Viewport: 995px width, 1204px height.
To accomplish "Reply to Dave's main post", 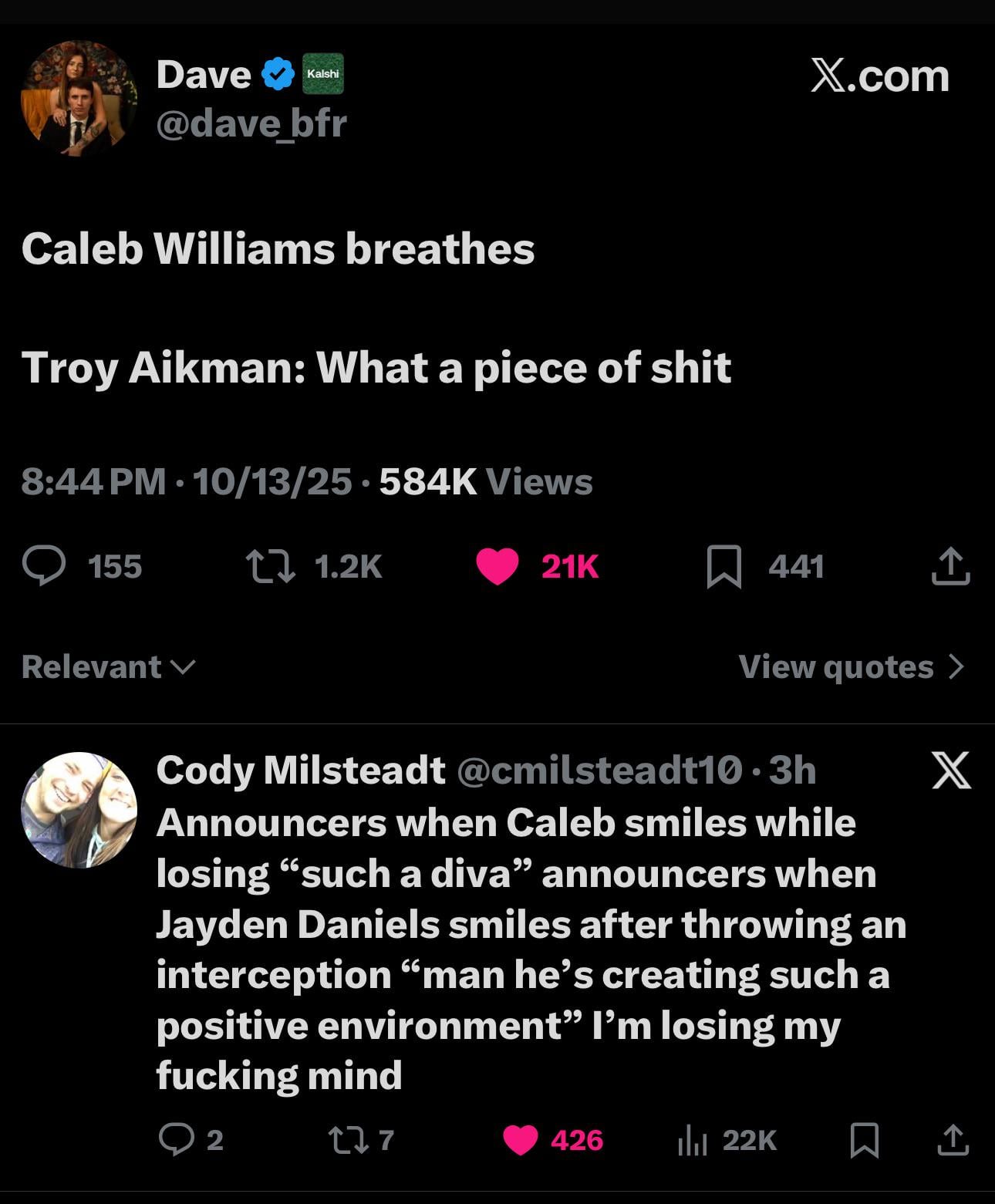I will pyautogui.click(x=44, y=566).
